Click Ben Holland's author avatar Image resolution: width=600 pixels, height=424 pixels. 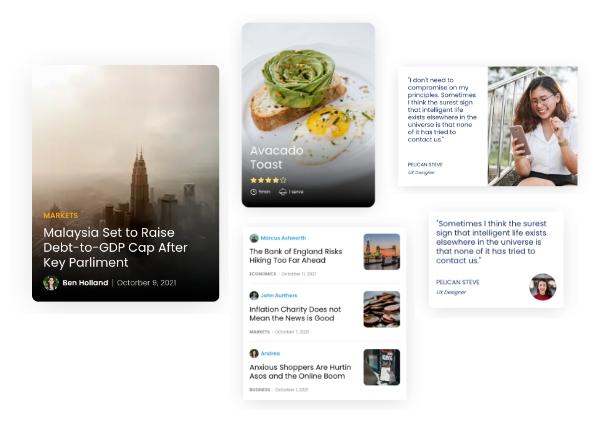click(51, 283)
